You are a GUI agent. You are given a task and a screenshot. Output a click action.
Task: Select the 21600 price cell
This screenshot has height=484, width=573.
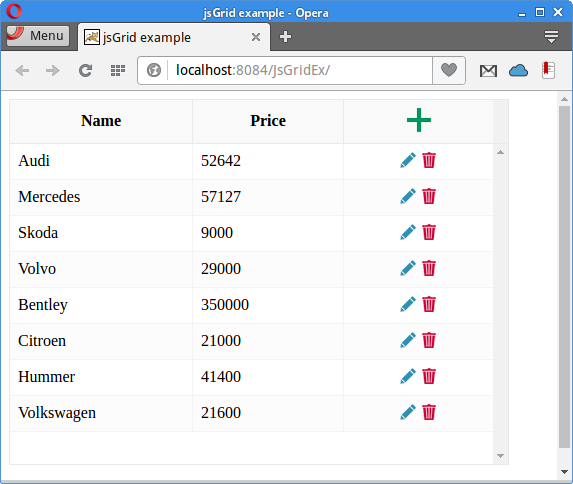(x=268, y=413)
